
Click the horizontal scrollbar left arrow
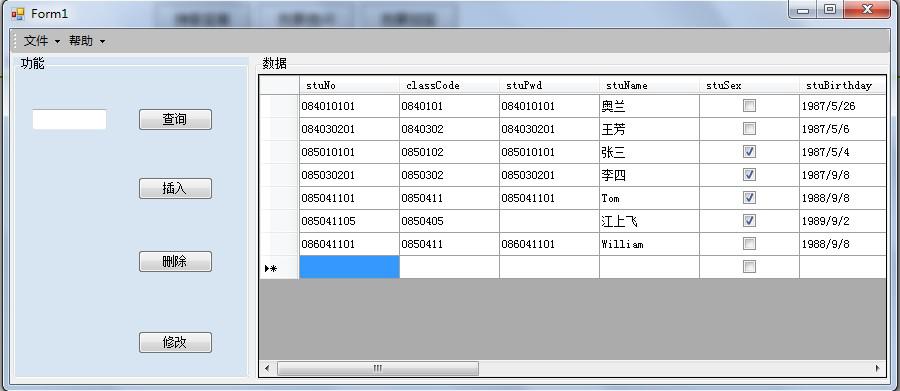267,368
